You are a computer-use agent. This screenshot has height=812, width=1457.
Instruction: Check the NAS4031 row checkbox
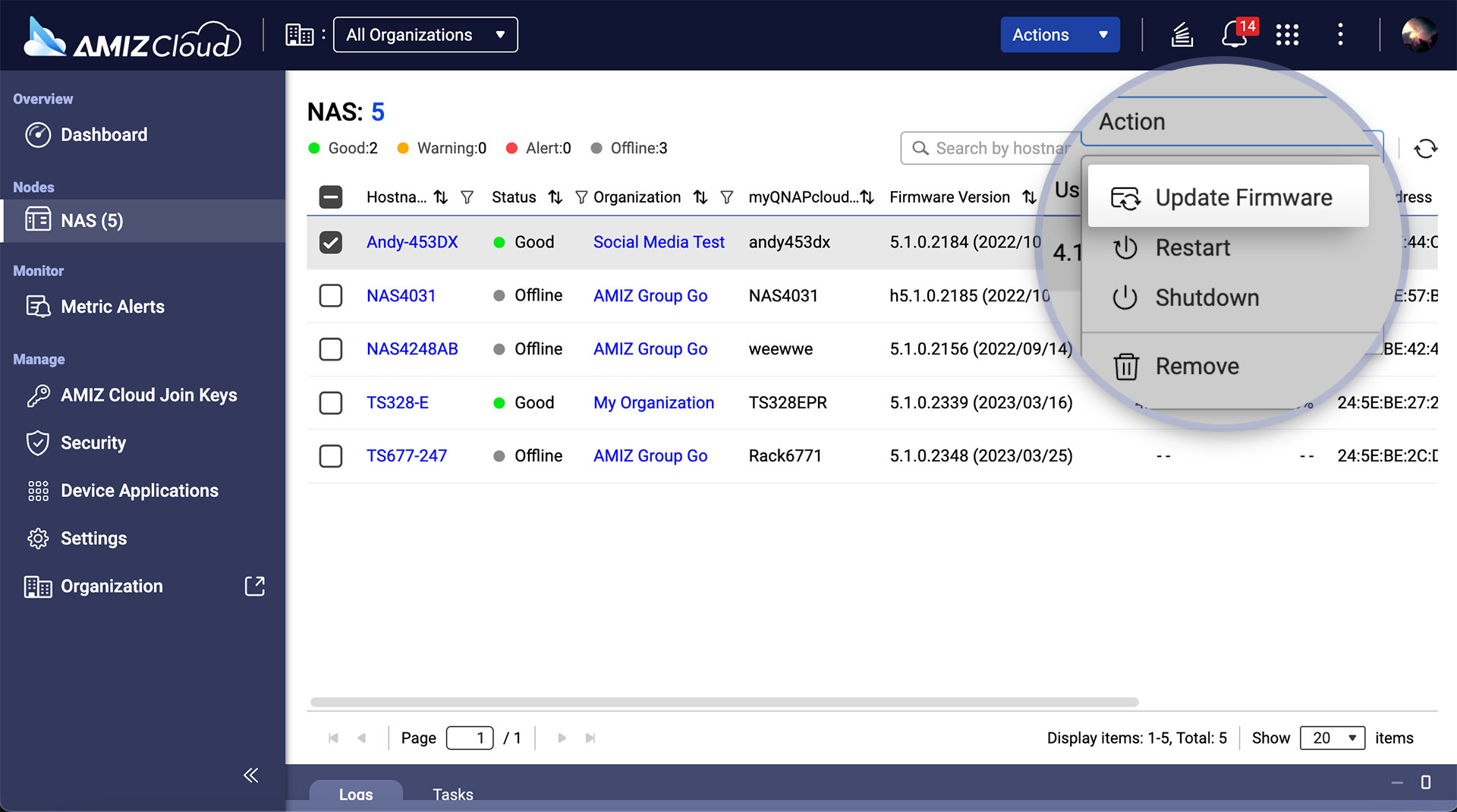331,296
